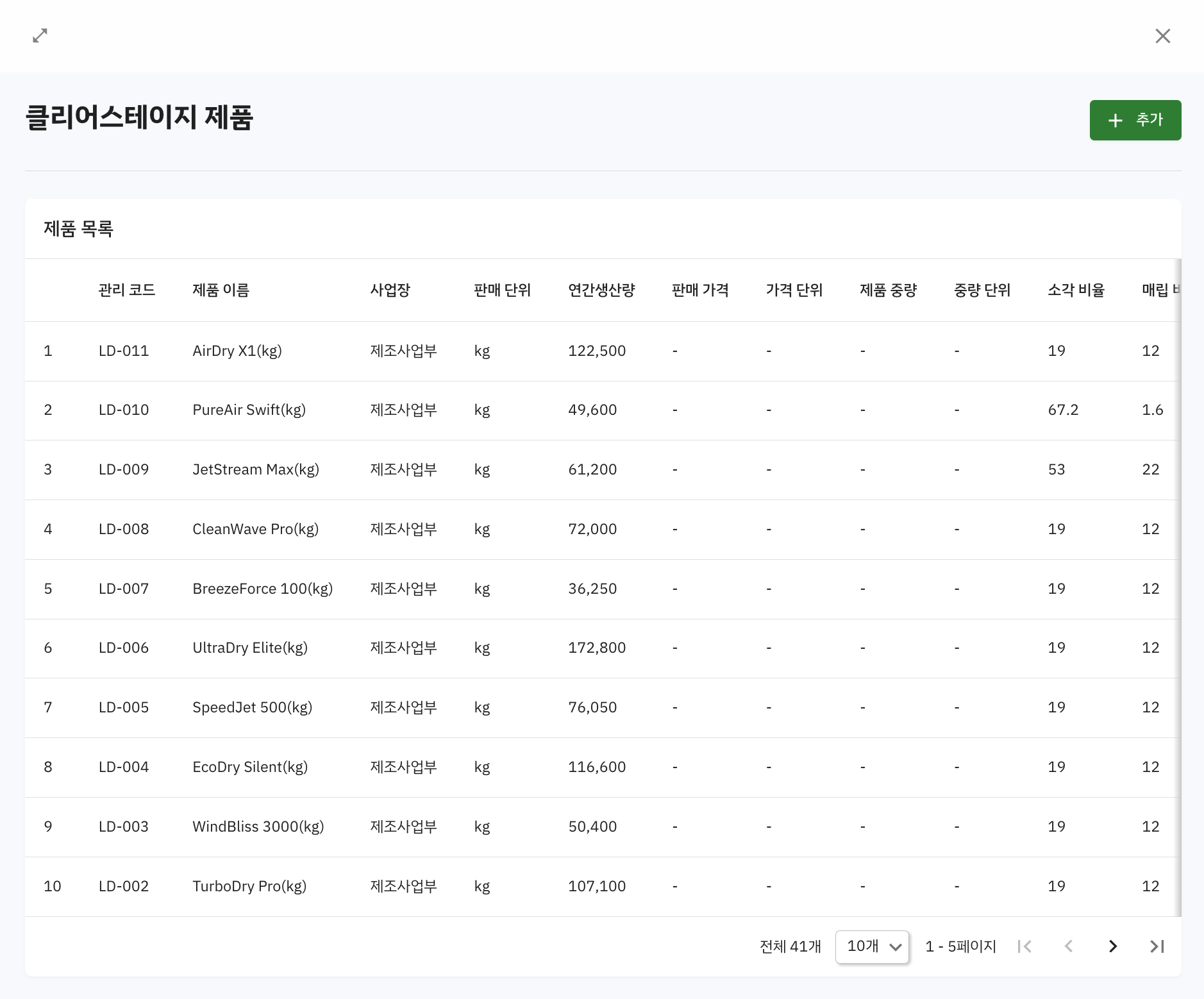
Task: Select the SpeedJet 500(kg) product name
Action: point(253,708)
